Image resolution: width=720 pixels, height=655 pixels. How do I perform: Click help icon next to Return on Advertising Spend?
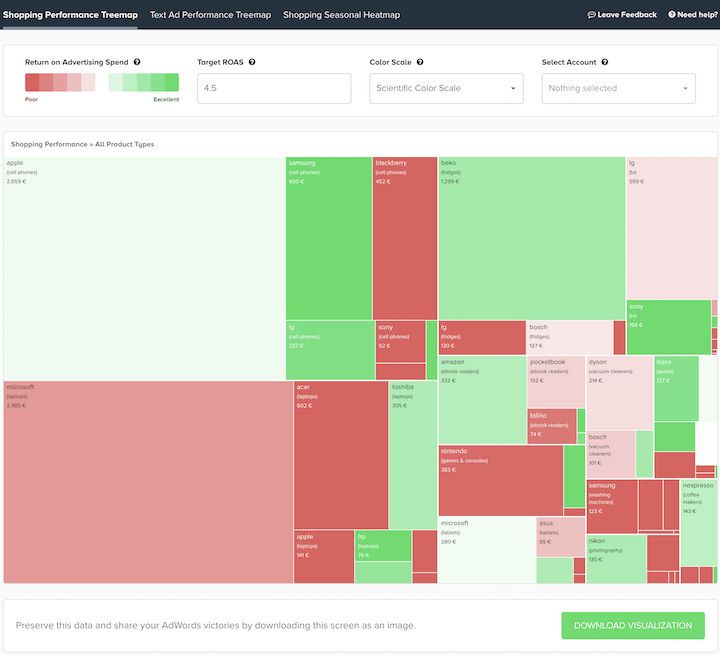137,62
